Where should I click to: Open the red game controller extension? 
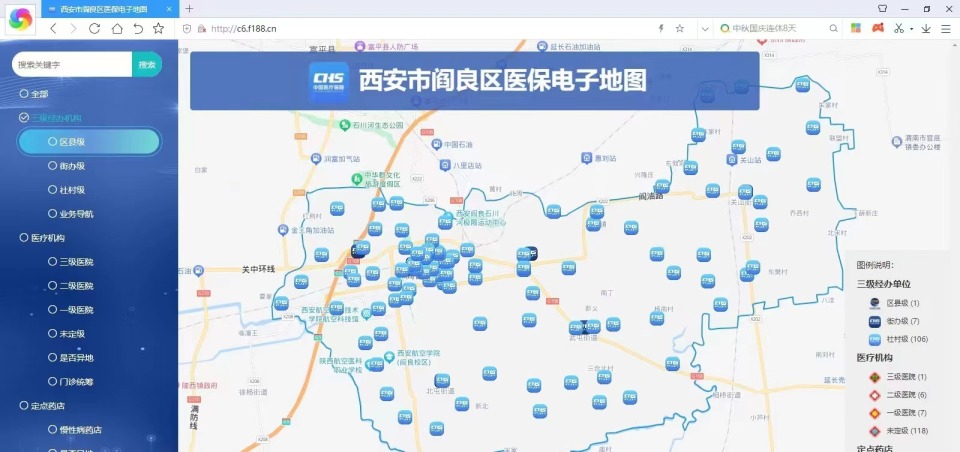click(x=877, y=28)
